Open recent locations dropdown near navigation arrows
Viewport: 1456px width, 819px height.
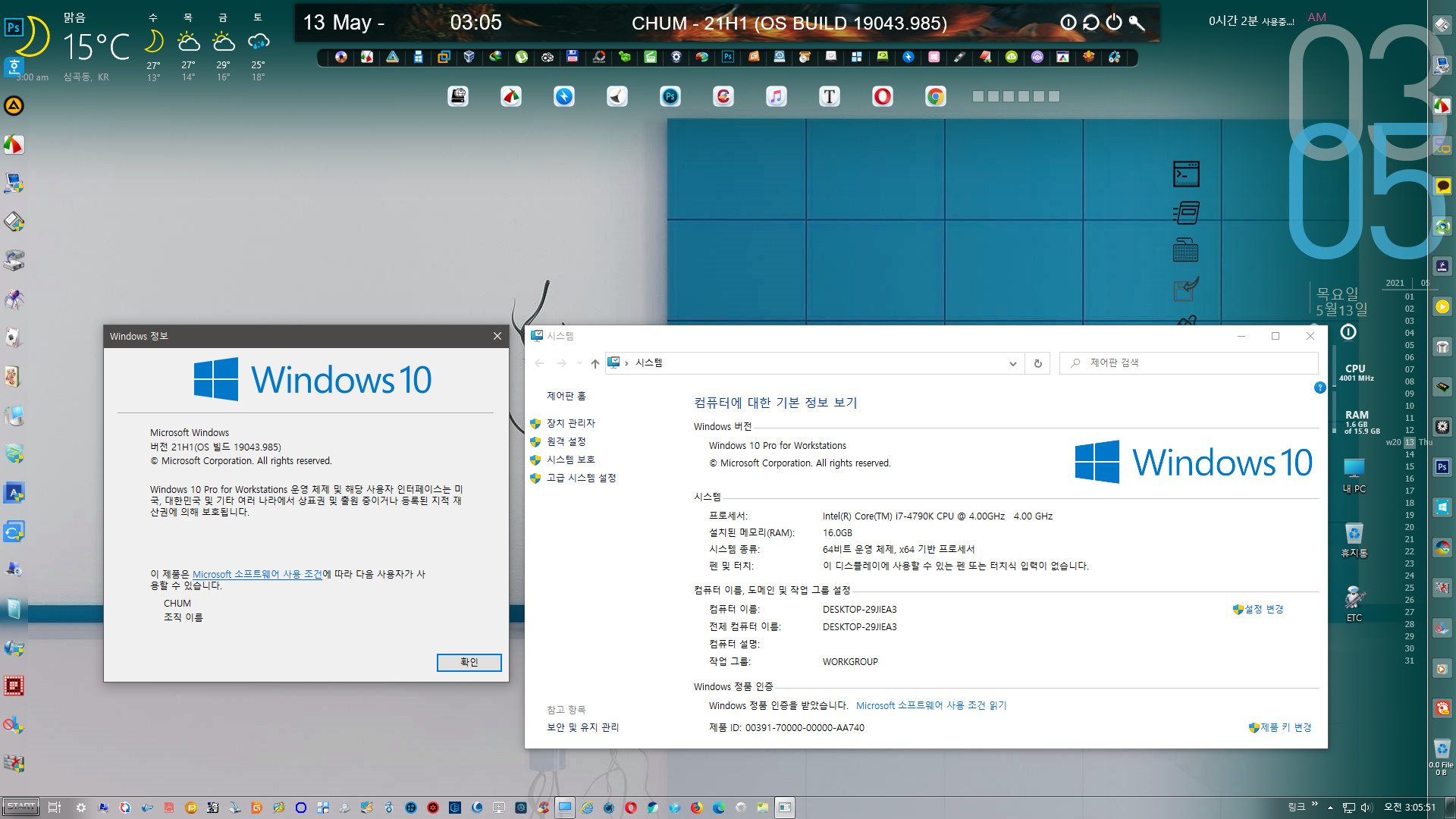point(579,363)
